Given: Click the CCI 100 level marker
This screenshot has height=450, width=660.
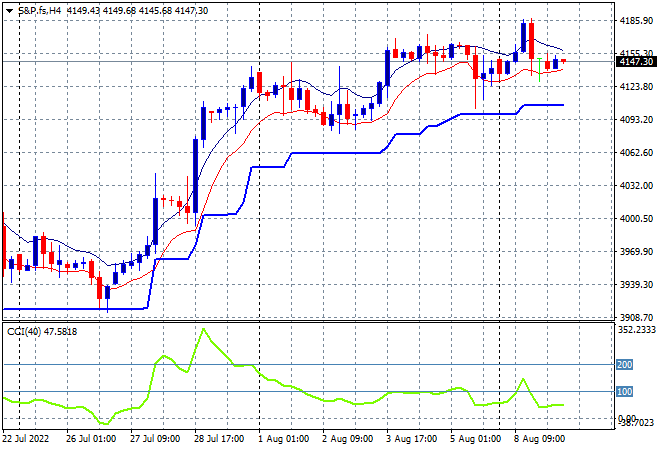Looking at the screenshot, I should click(x=624, y=392).
